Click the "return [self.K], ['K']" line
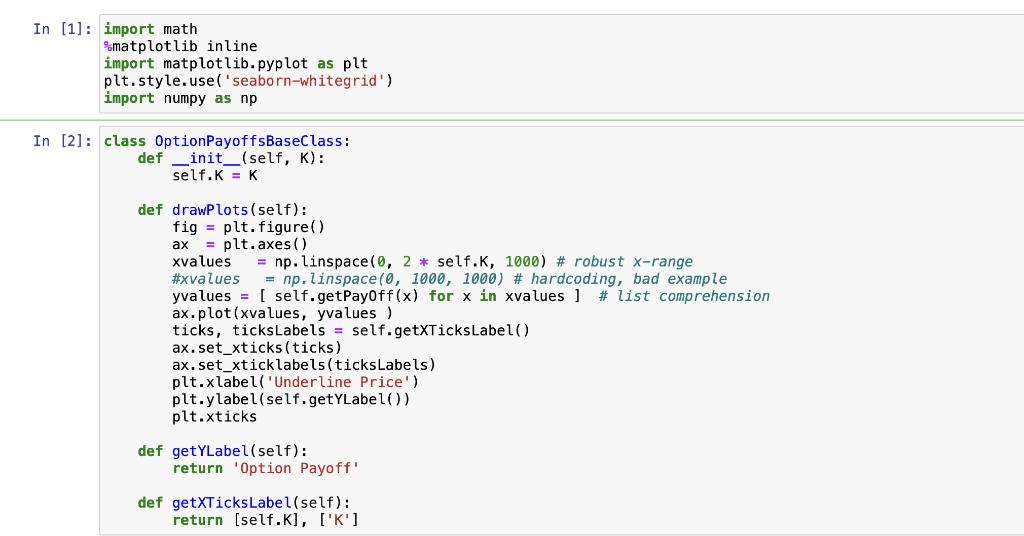 [266, 520]
